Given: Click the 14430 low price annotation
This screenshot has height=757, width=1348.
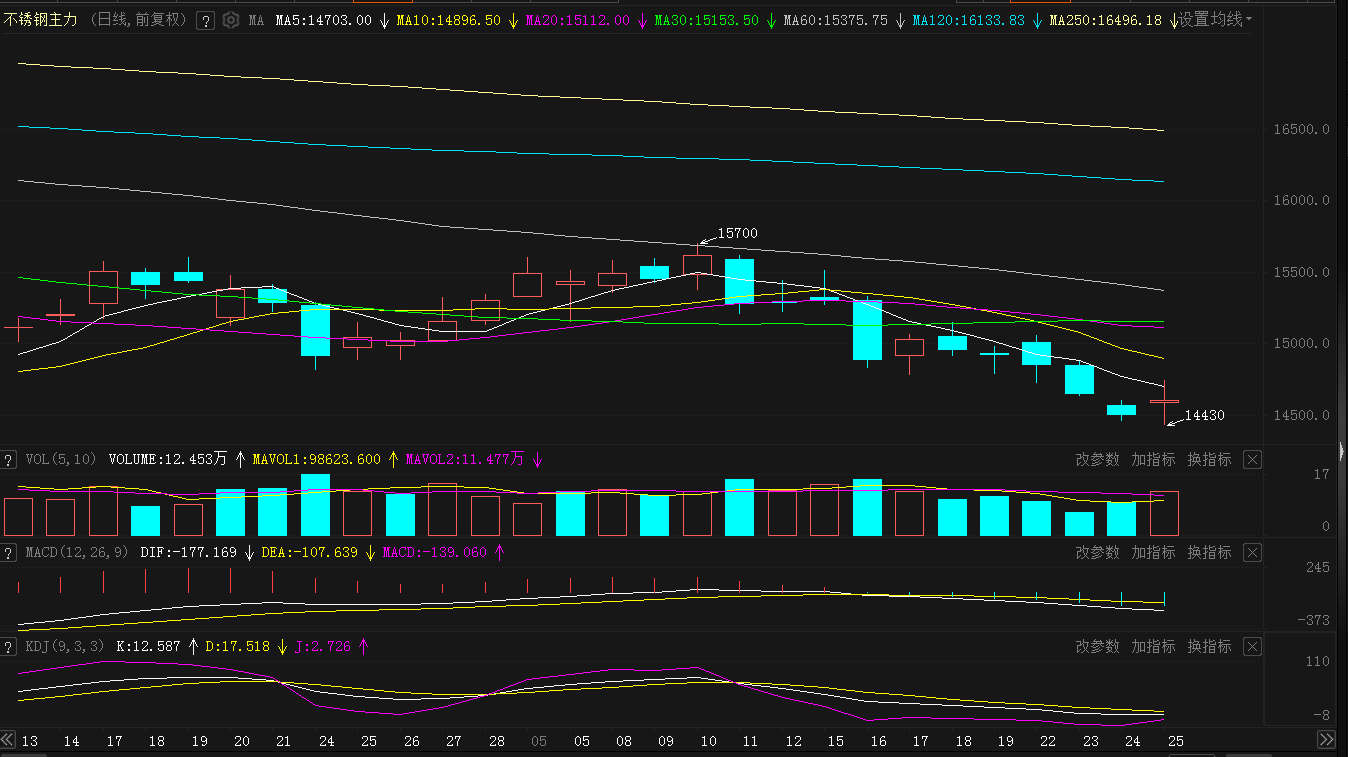Looking at the screenshot, I should pyautogui.click(x=1204, y=415).
